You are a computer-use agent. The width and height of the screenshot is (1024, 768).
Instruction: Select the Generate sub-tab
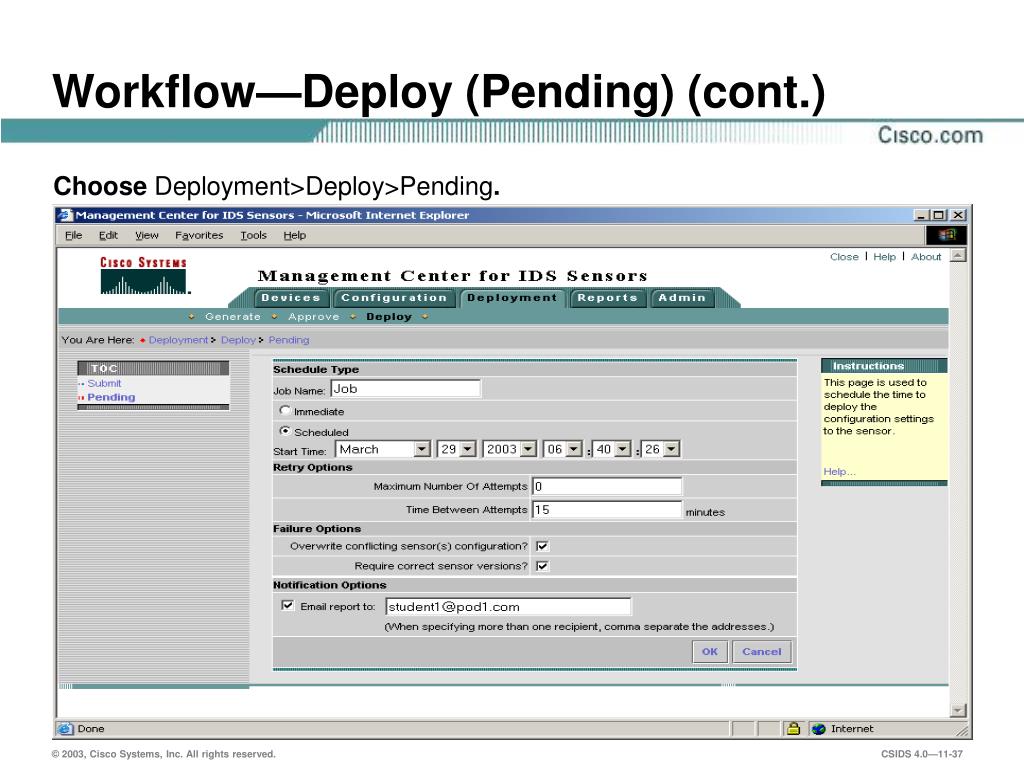[232, 317]
